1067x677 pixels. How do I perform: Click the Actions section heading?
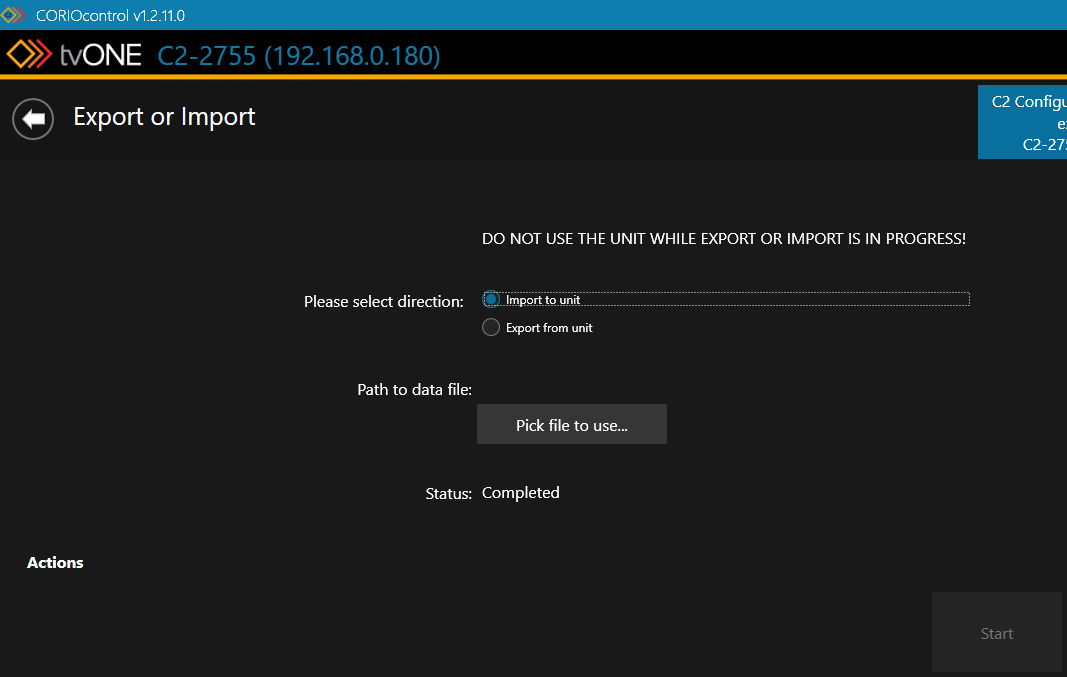pos(55,563)
